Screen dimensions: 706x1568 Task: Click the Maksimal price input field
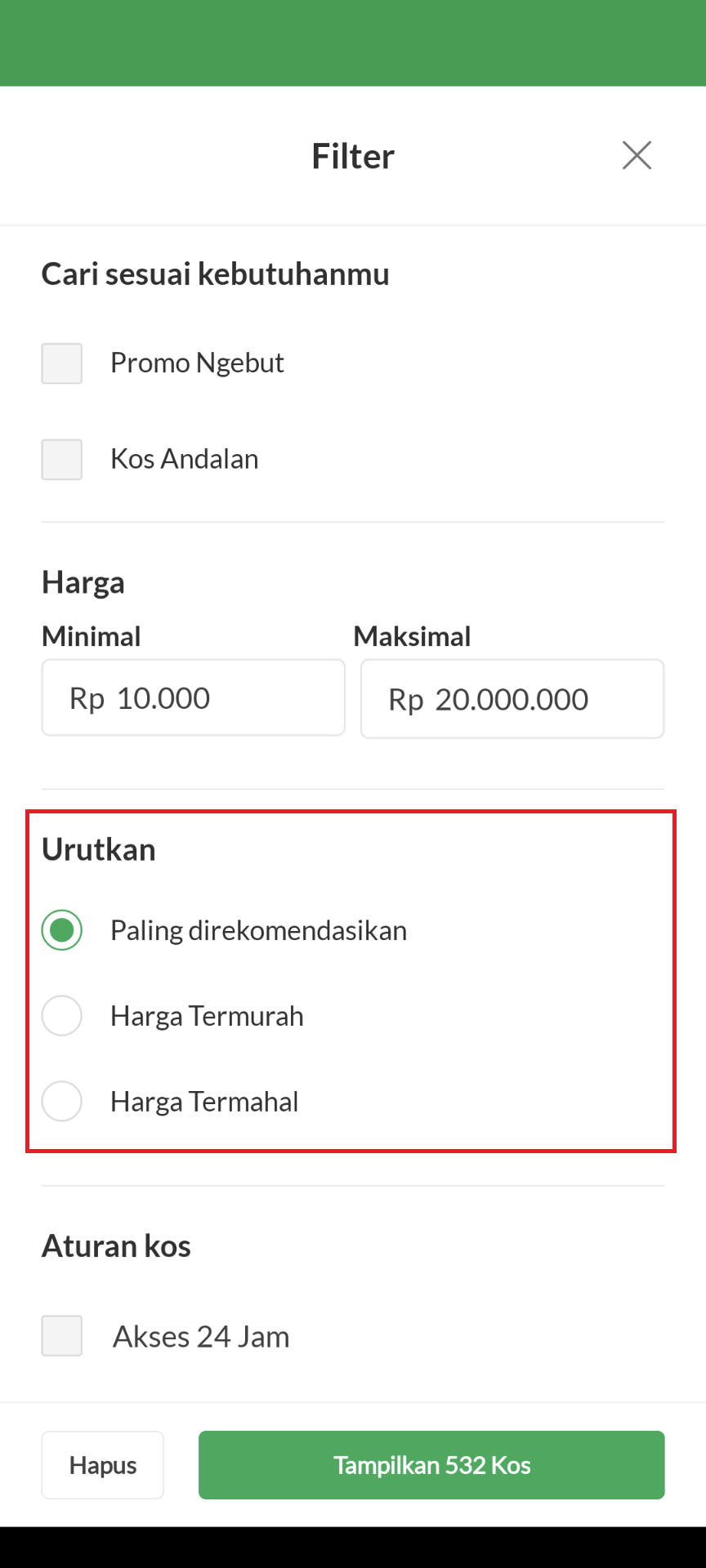[x=512, y=699]
